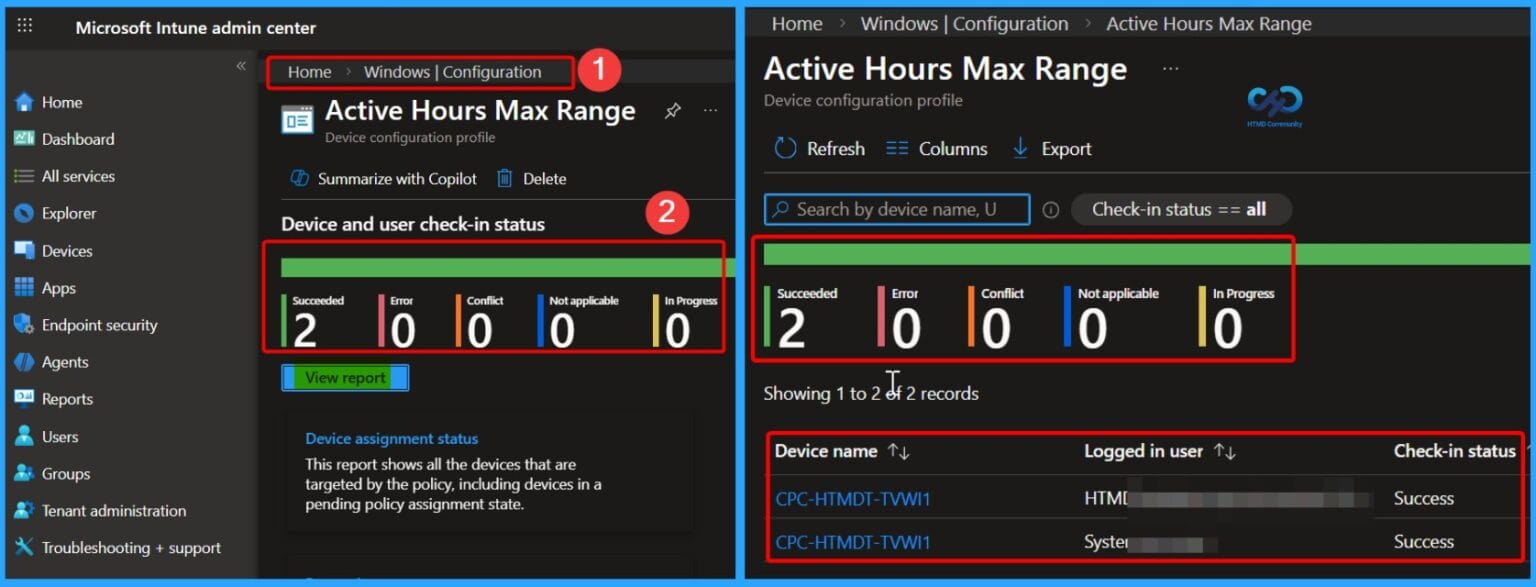Click the View report button
Viewport: 1536px width, 587px height.
coord(345,377)
